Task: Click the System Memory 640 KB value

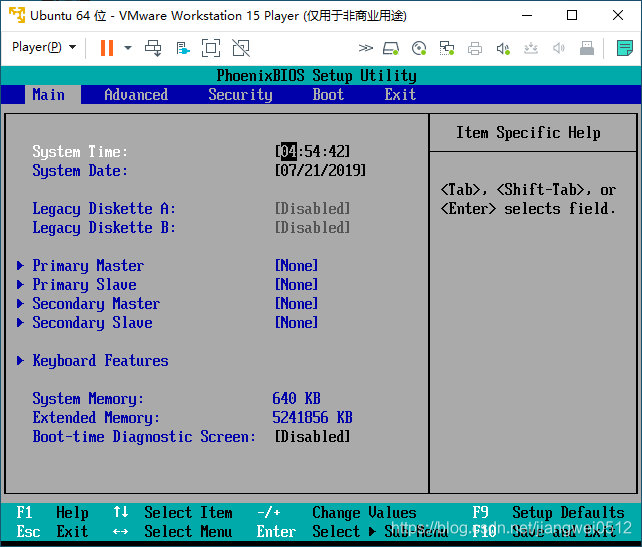Action: [296, 398]
